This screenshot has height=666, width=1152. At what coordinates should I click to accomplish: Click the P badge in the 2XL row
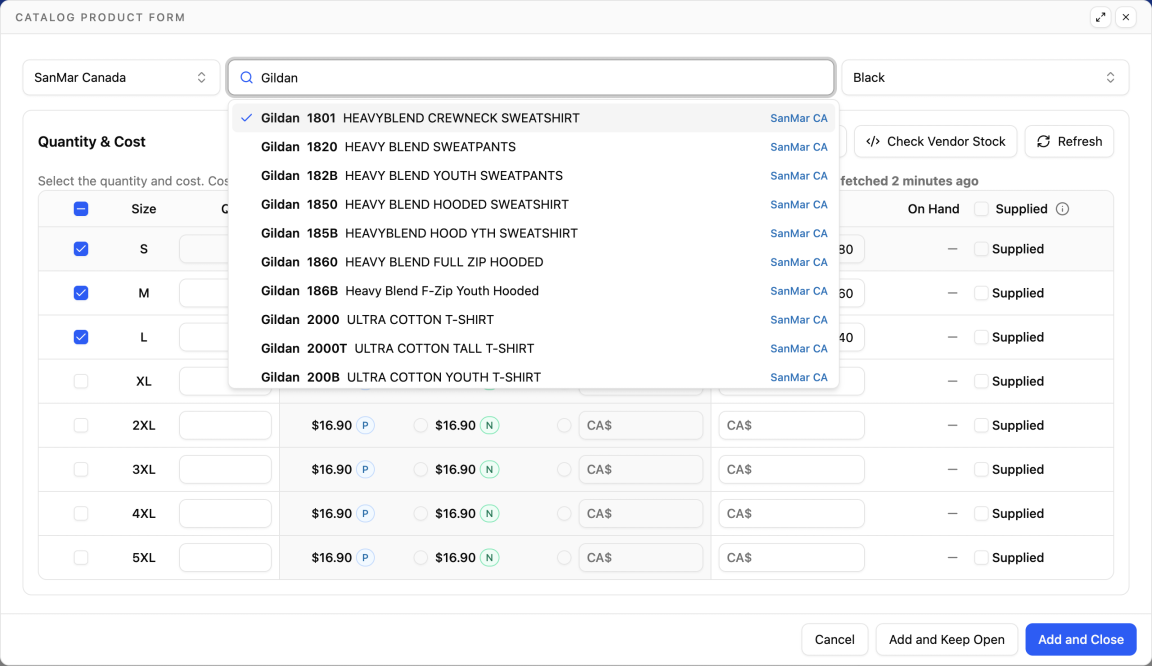click(365, 425)
